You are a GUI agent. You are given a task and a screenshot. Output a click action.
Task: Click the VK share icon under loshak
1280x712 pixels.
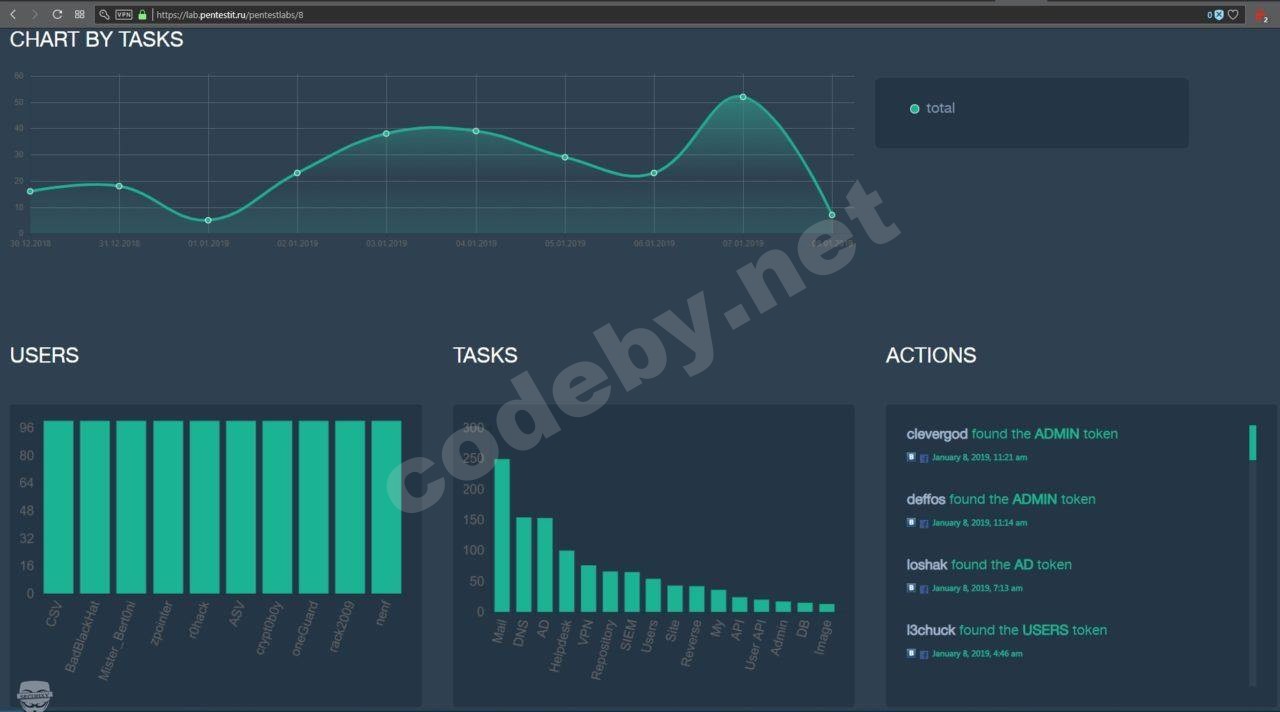coord(911,587)
